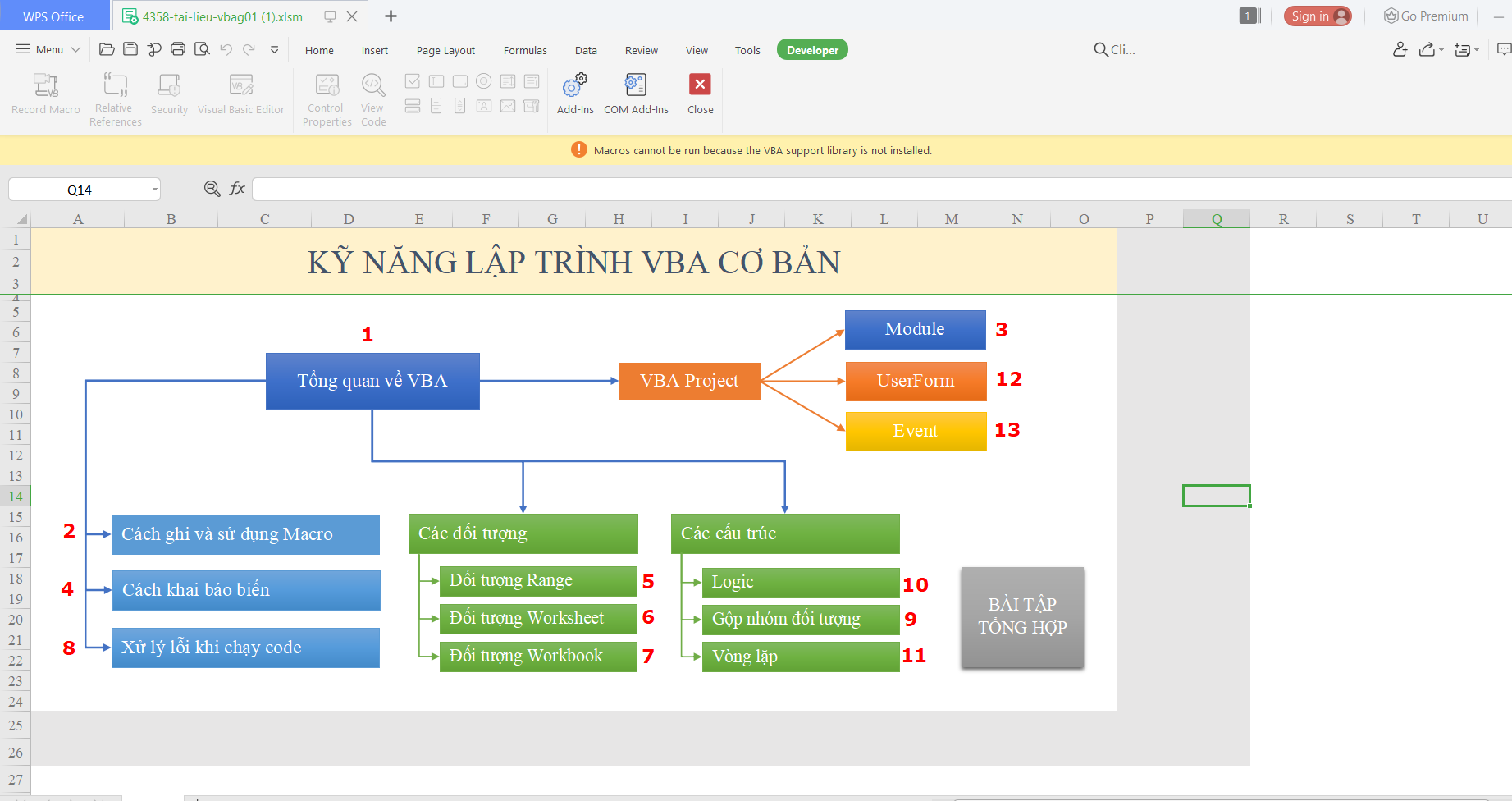Open the COM Add-Ins dialog

pyautogui.click(x=636, y=94)
